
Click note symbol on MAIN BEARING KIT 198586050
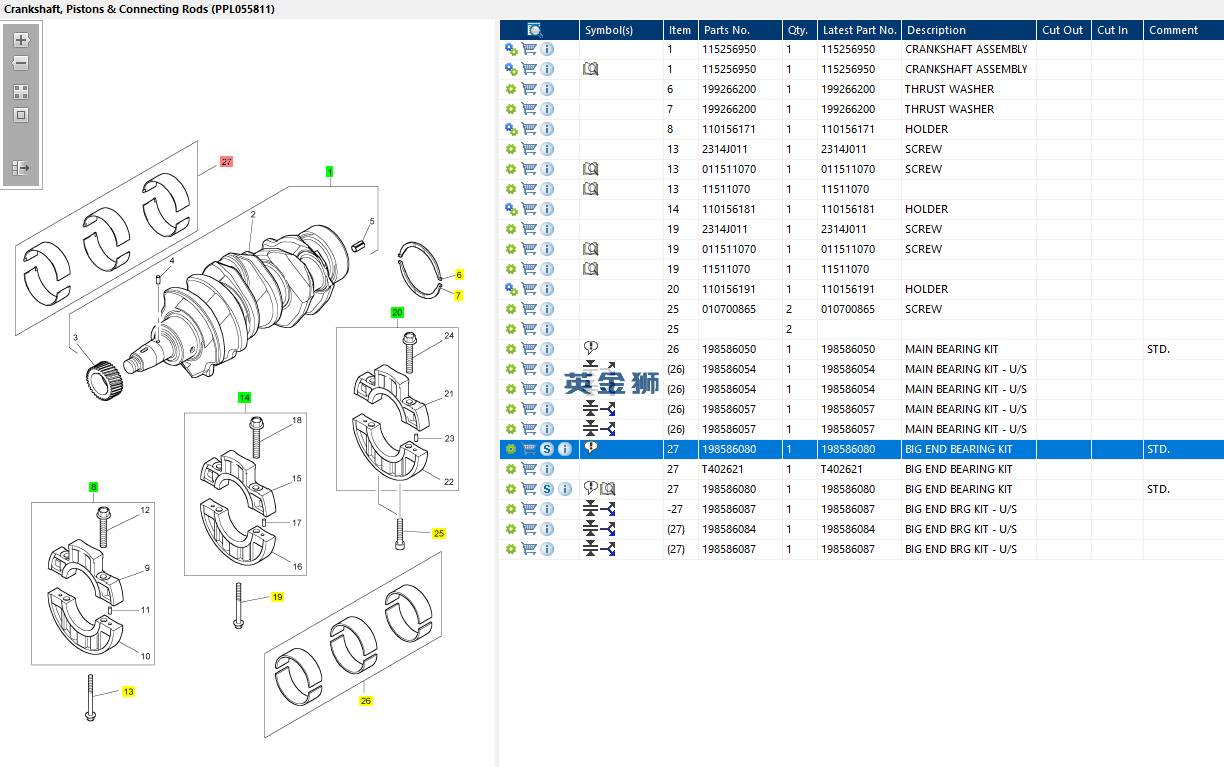click(x=590, y=348)
